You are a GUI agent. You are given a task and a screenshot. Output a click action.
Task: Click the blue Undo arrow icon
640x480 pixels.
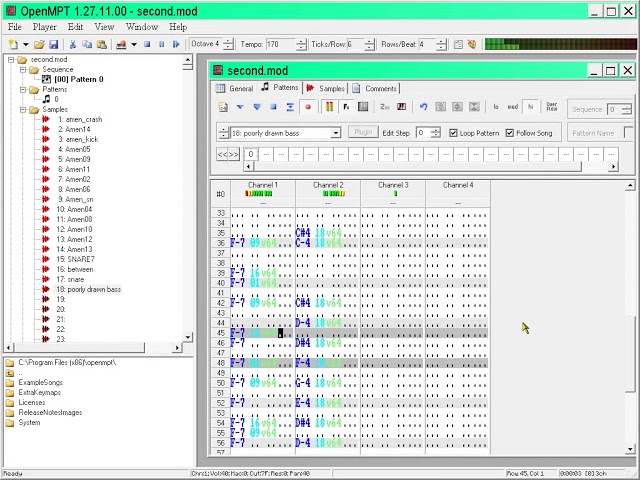[x=423, y=107]
